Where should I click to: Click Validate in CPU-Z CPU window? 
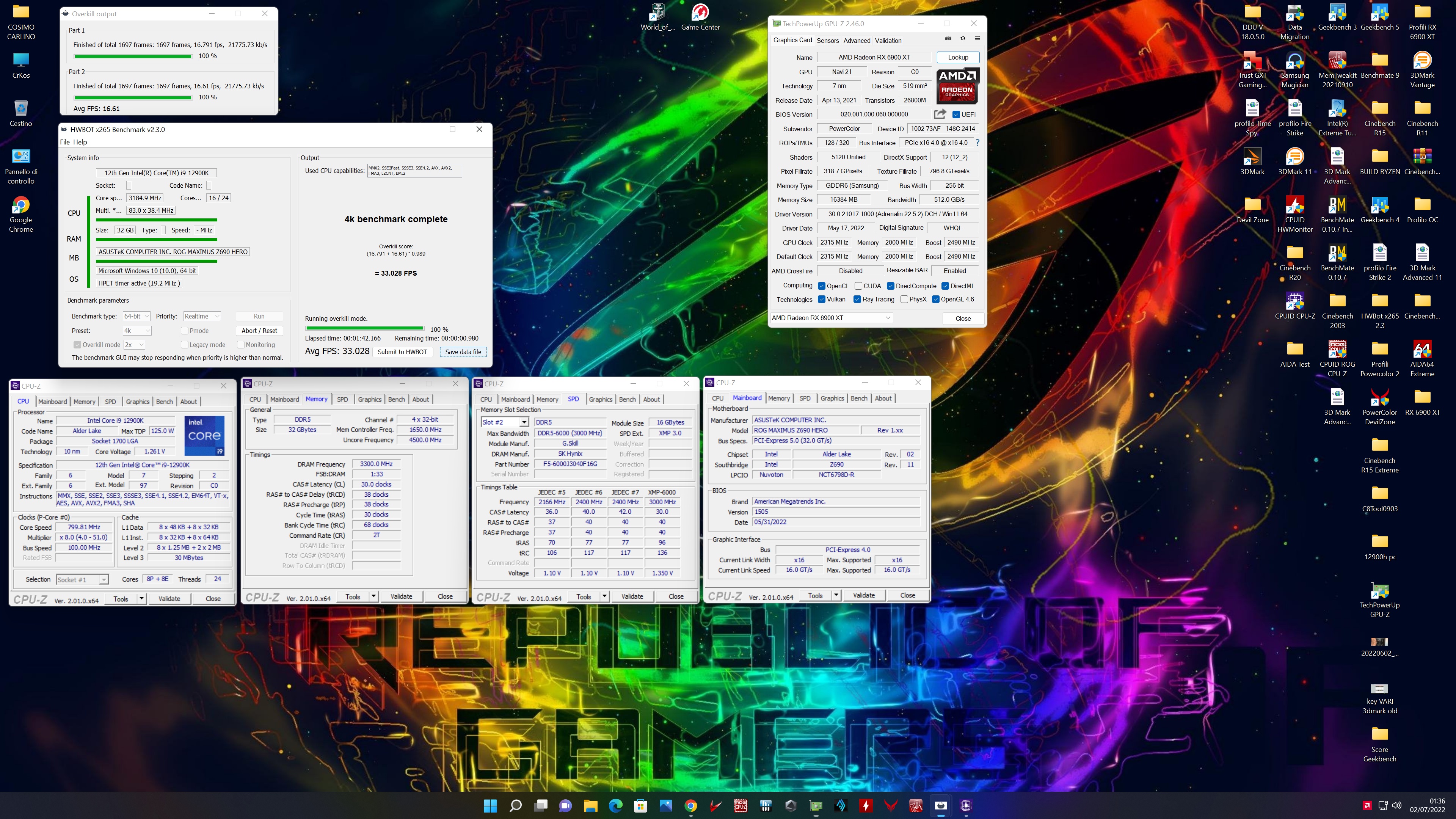click(x=169, y=599)
